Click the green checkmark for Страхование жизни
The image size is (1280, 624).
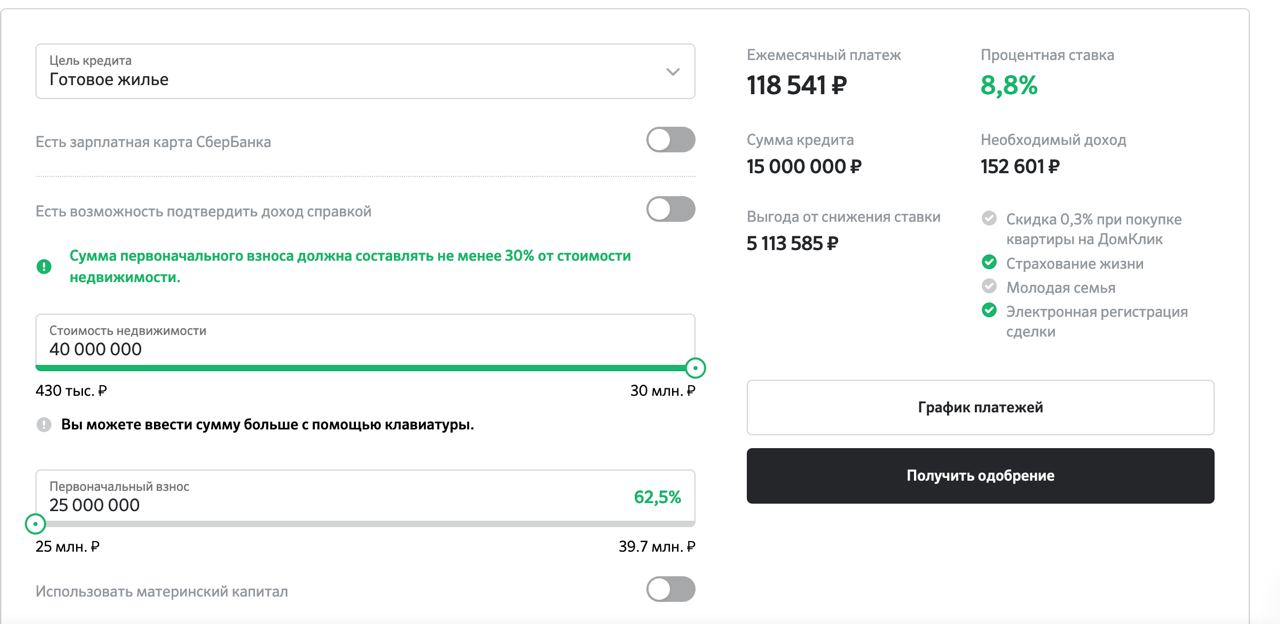click(x=989, y=263)
